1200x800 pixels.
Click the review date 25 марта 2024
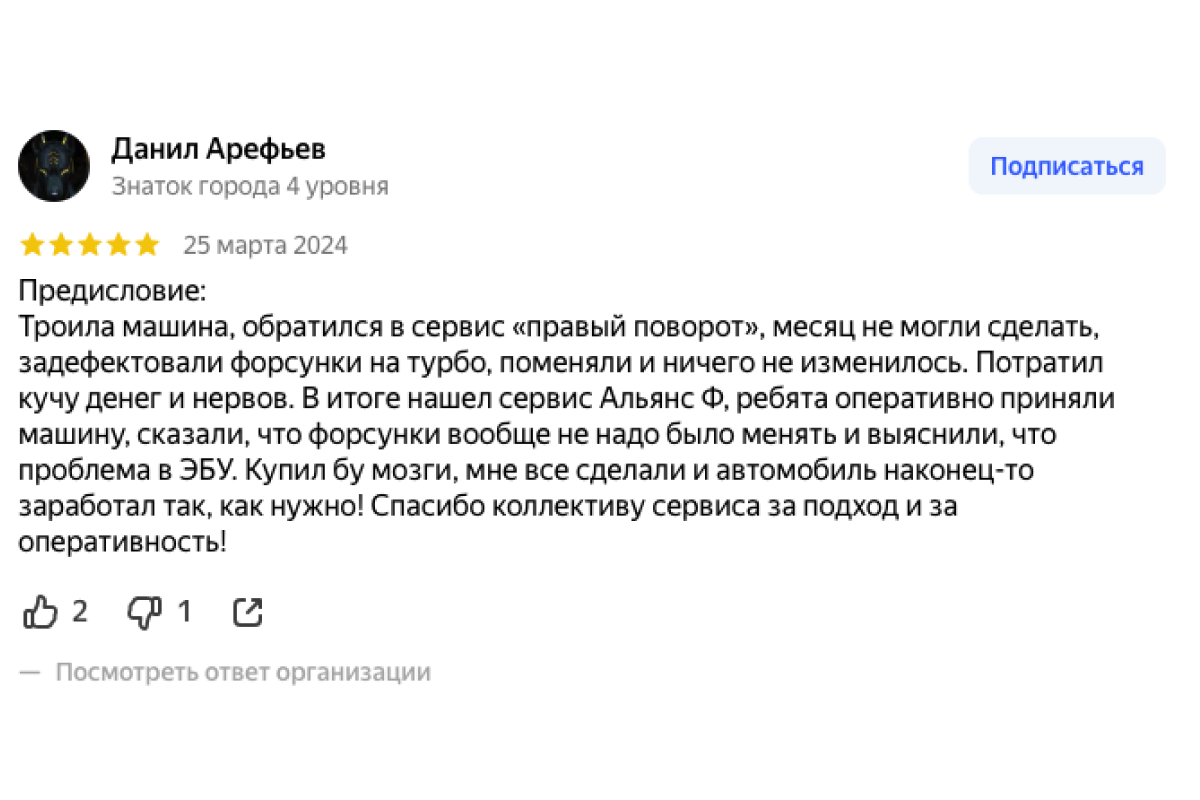[265, 246]
